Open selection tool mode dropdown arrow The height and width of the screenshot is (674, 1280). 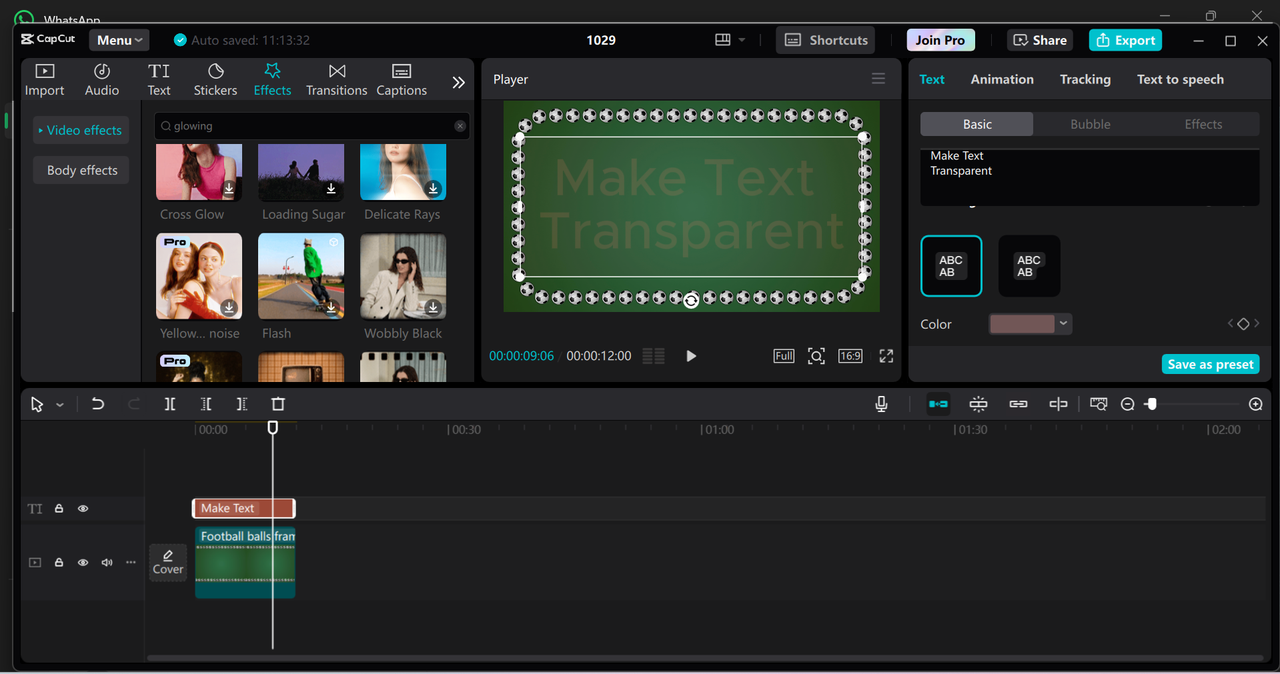60,405
